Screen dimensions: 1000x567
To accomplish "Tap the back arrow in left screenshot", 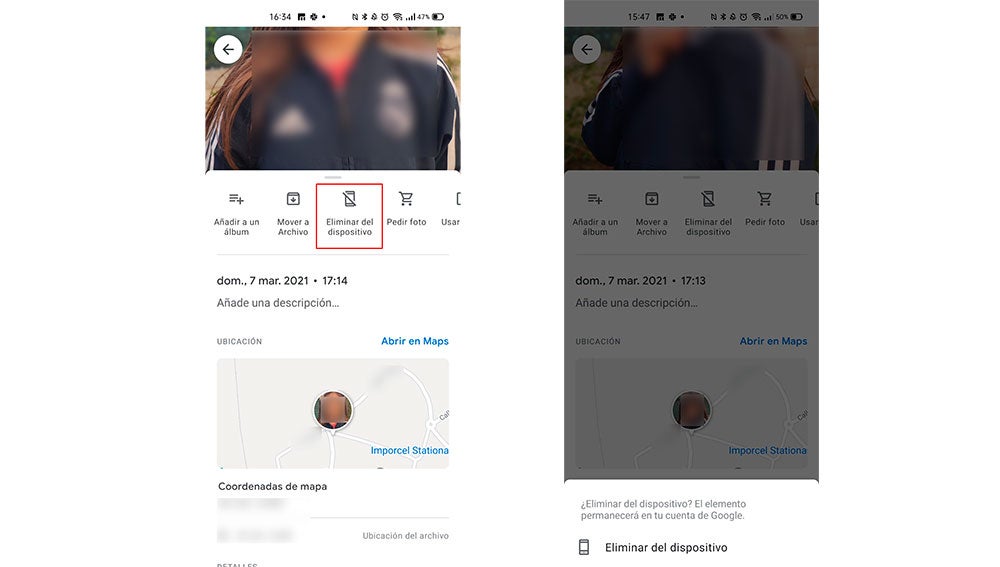I will [228, 50].
